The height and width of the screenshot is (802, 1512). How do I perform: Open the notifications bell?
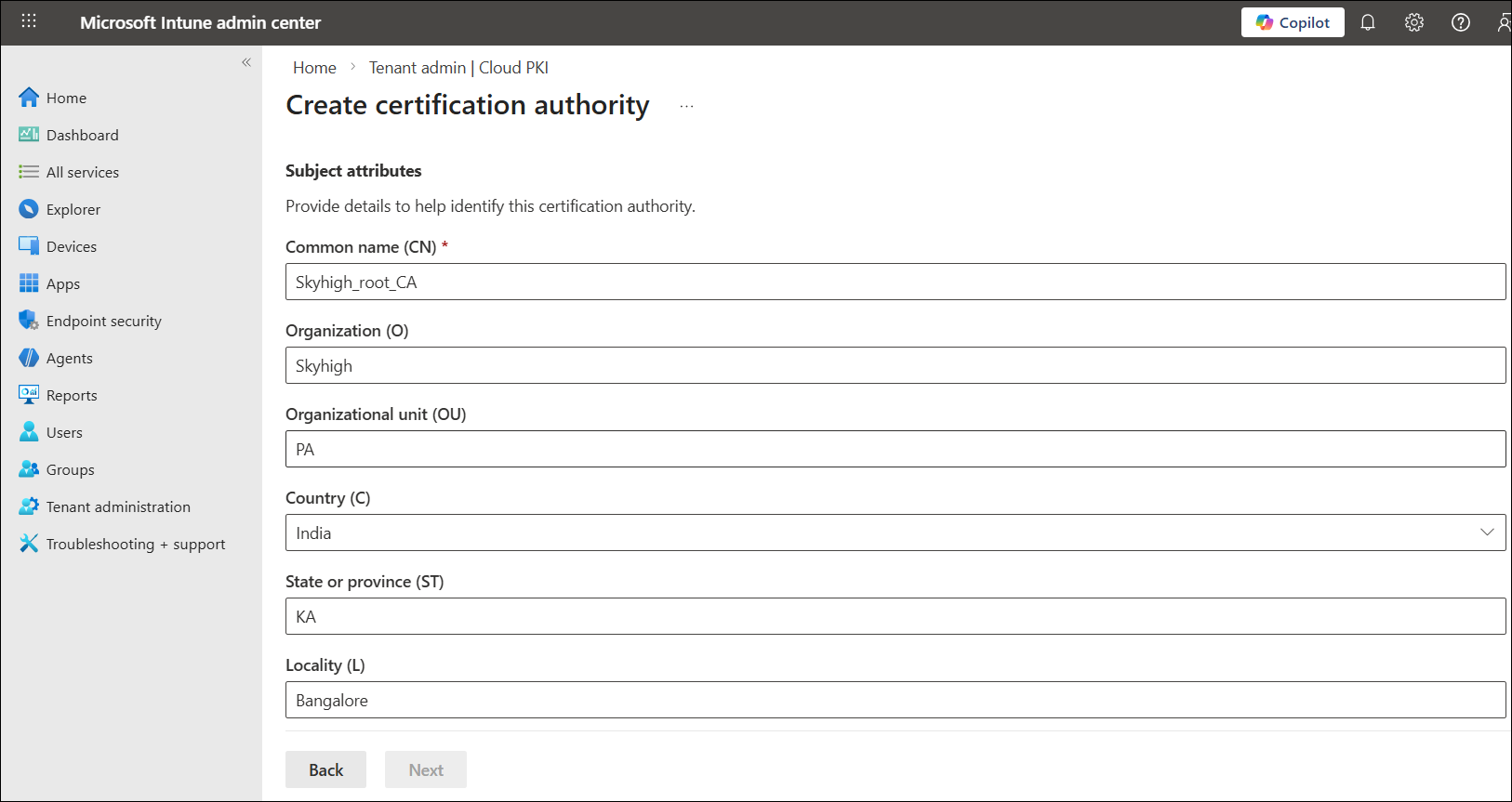[x=1368, y=22]
